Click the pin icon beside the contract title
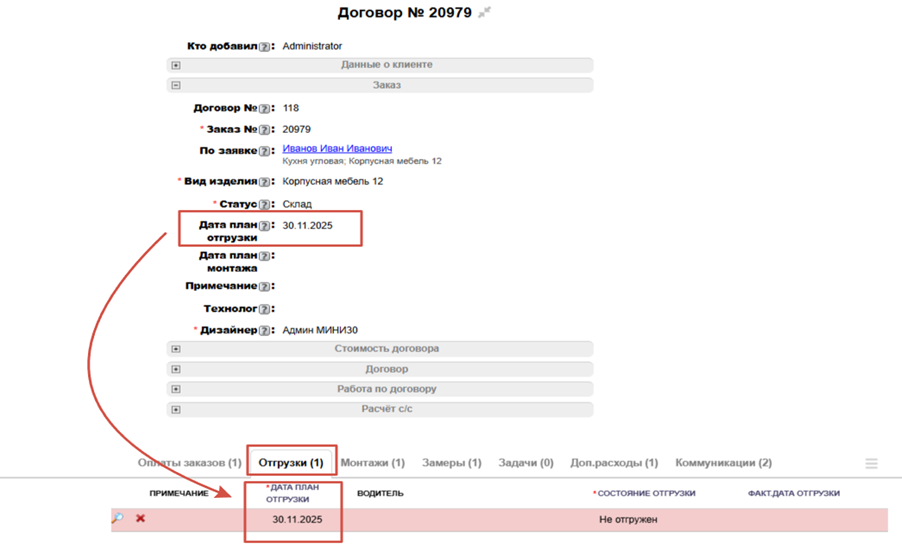The width and height of the screenshot is (902, 547). 484,13
